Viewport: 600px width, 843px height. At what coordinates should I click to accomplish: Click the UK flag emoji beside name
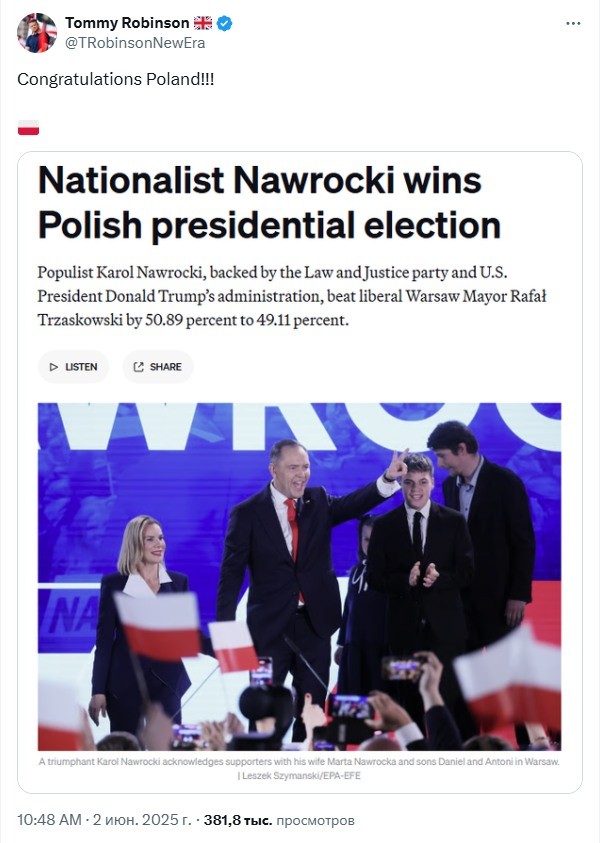coord(203,23)
